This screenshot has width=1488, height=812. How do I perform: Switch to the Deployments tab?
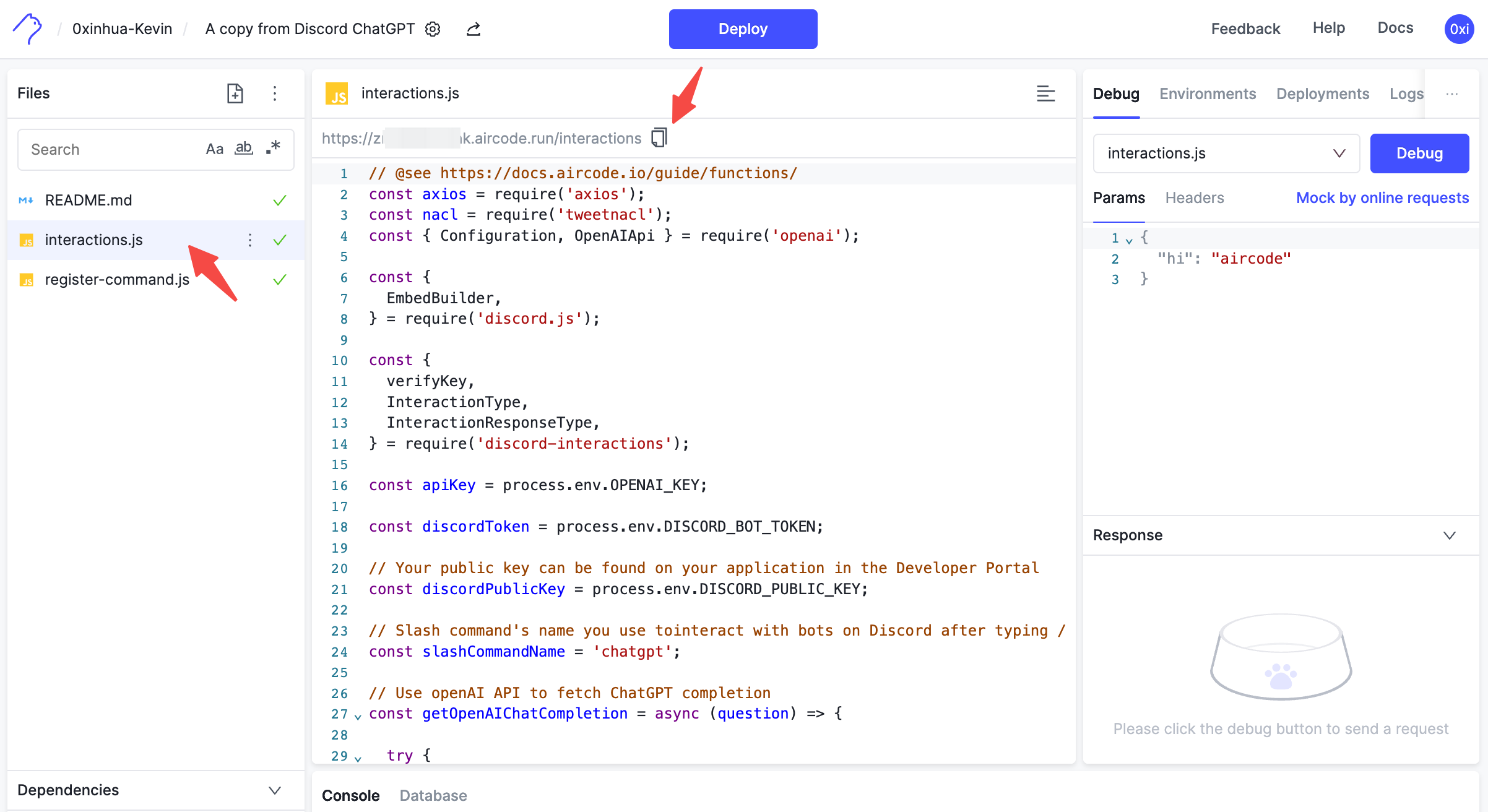pos(1323,94)
